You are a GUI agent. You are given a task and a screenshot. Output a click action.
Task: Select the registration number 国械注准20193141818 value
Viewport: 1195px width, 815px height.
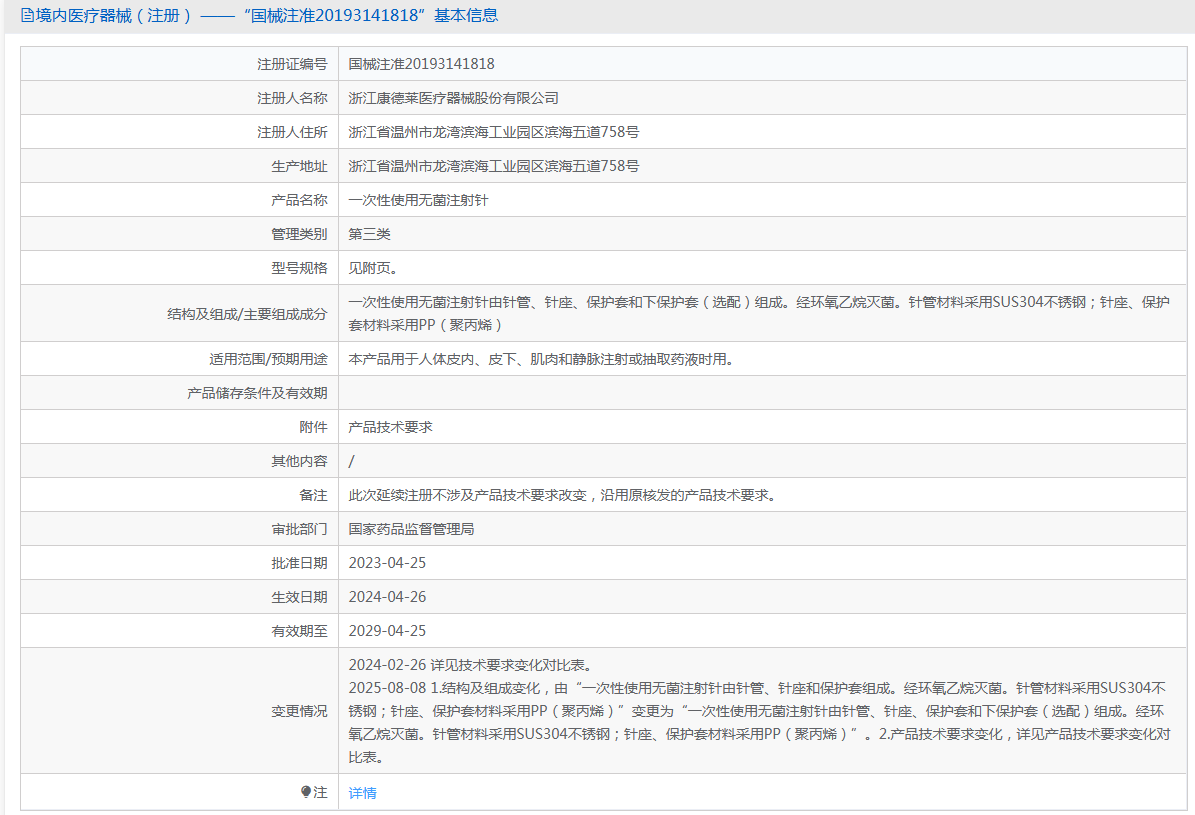[421, 64]
